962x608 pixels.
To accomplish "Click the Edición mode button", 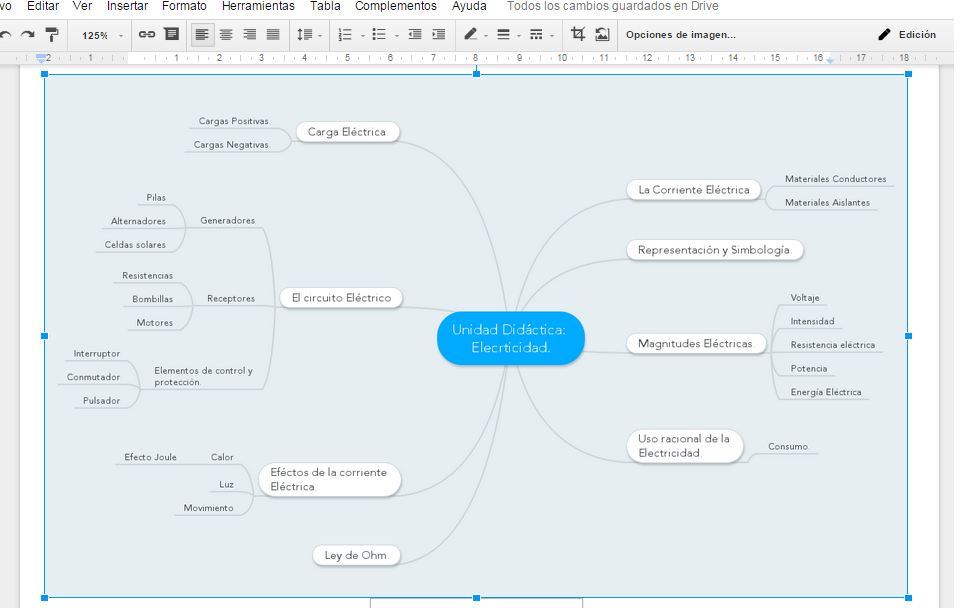I will pyautogui.click(x=906, y=33).
